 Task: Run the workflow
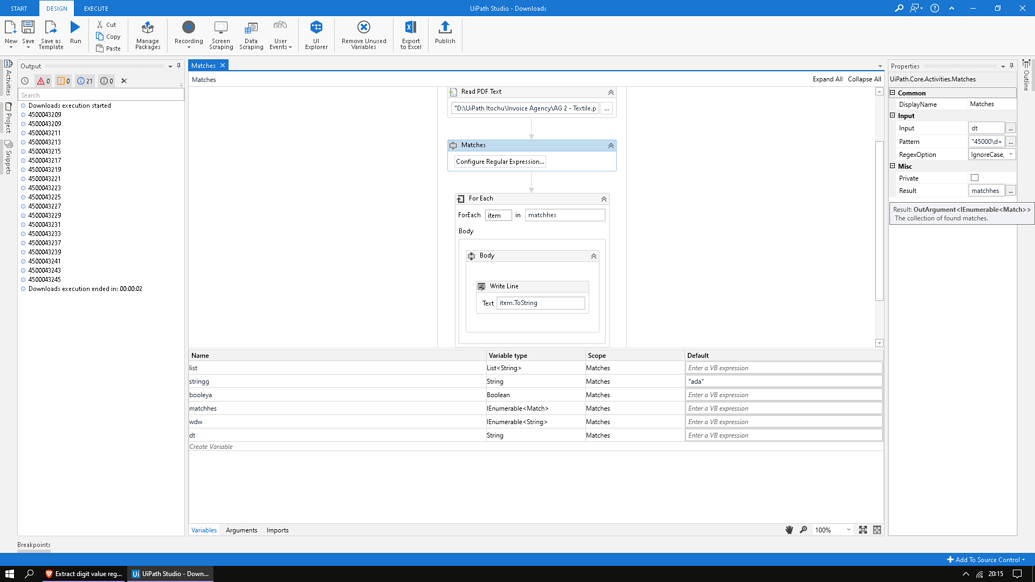(75, 32)
